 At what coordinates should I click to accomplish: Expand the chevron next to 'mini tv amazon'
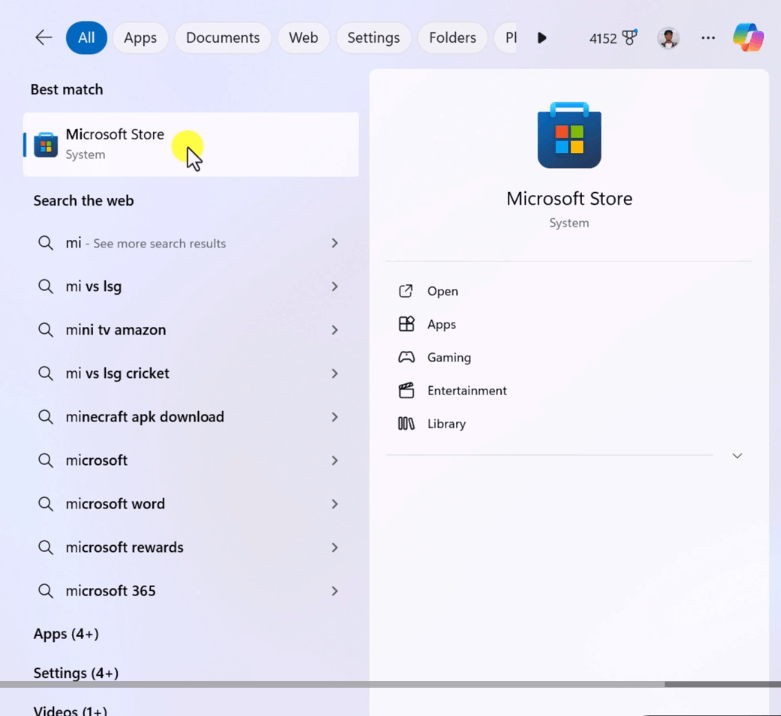pos(335,330)
